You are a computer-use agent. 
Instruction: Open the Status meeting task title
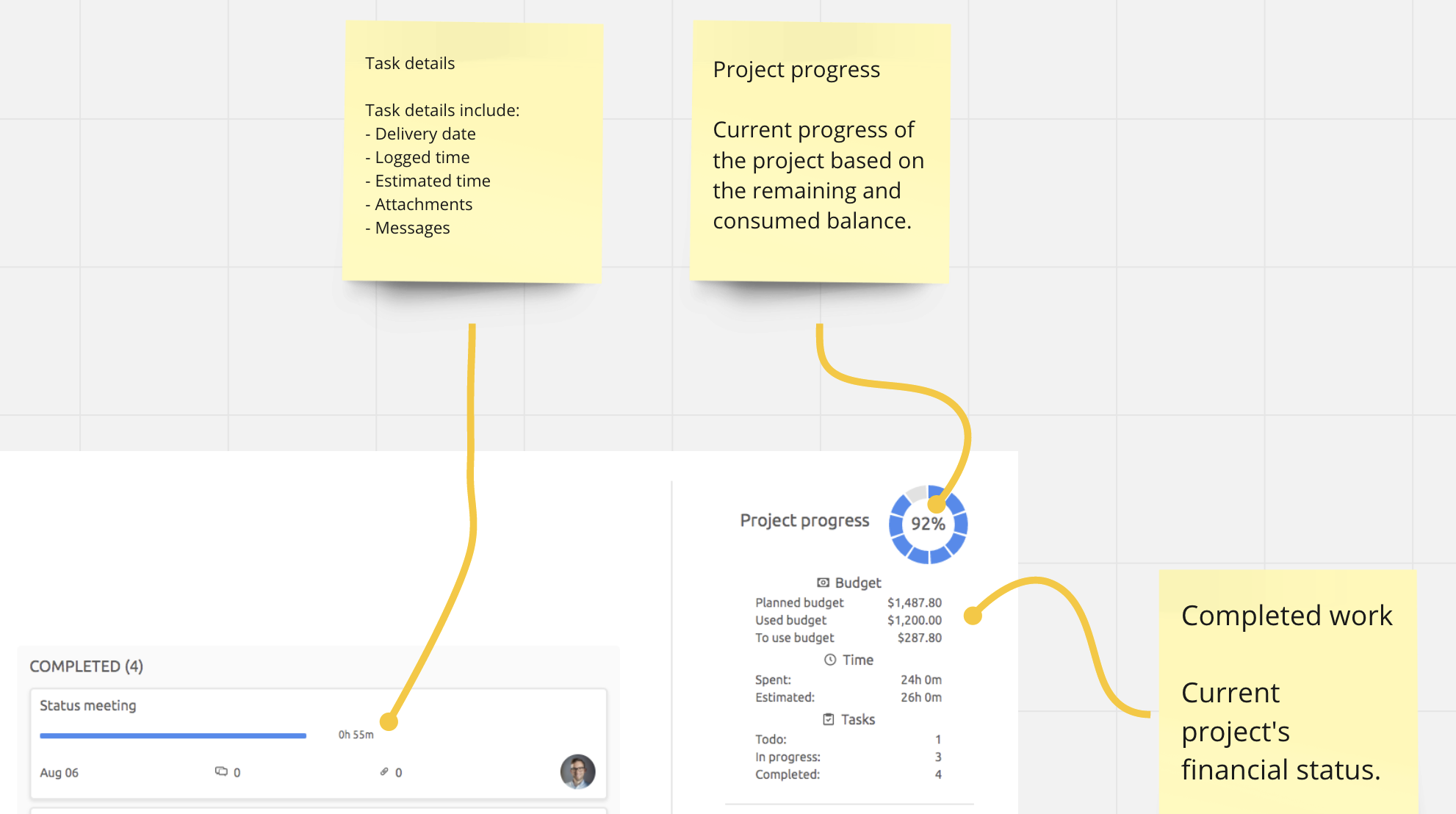click(x=88, y=705)
